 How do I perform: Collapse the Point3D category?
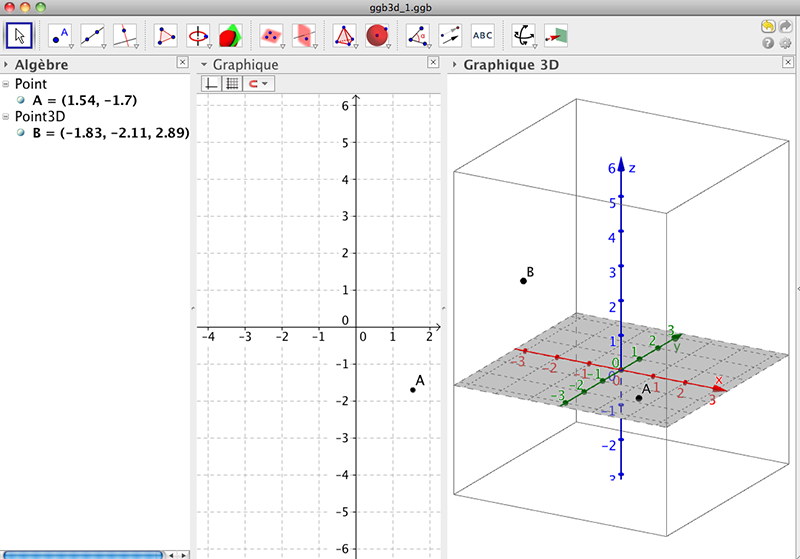[6, 117]
